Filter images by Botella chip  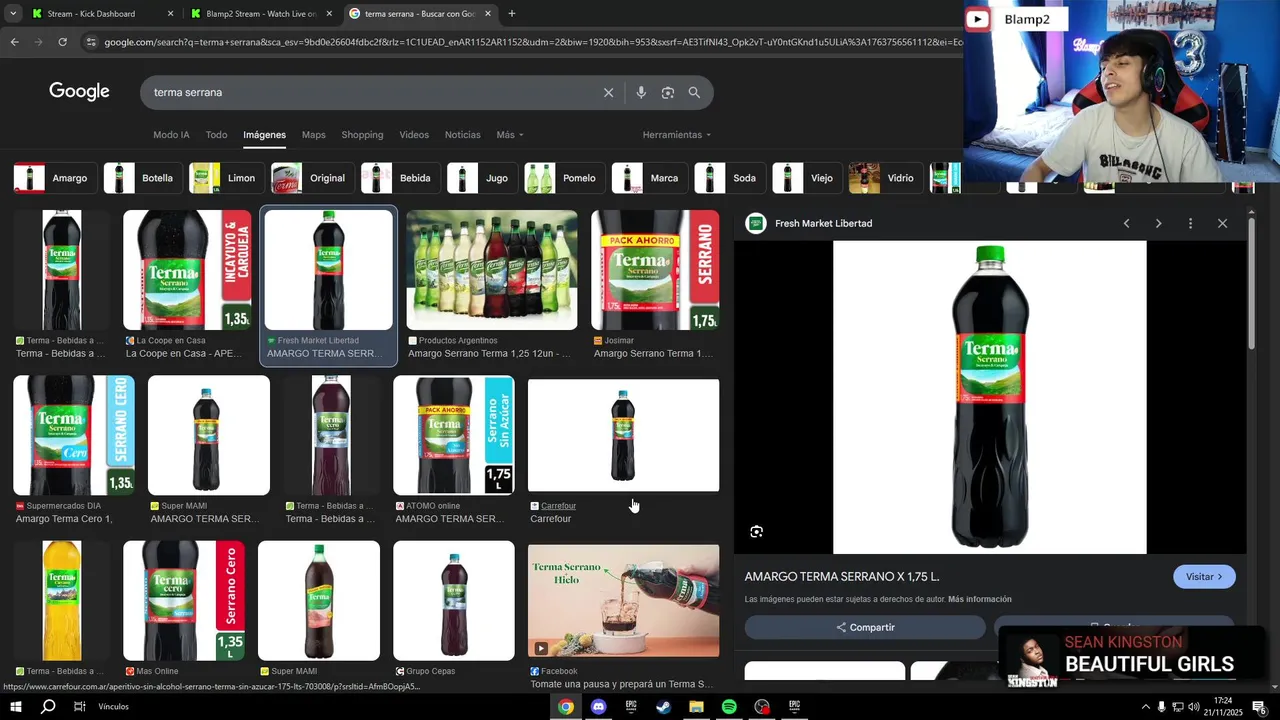(142, 178)
